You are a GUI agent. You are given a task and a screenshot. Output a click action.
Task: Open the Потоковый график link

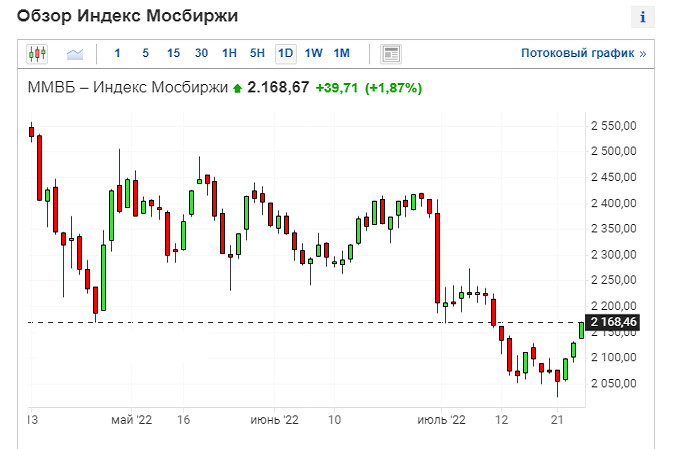pyautogui.click(x=583, y=53)
